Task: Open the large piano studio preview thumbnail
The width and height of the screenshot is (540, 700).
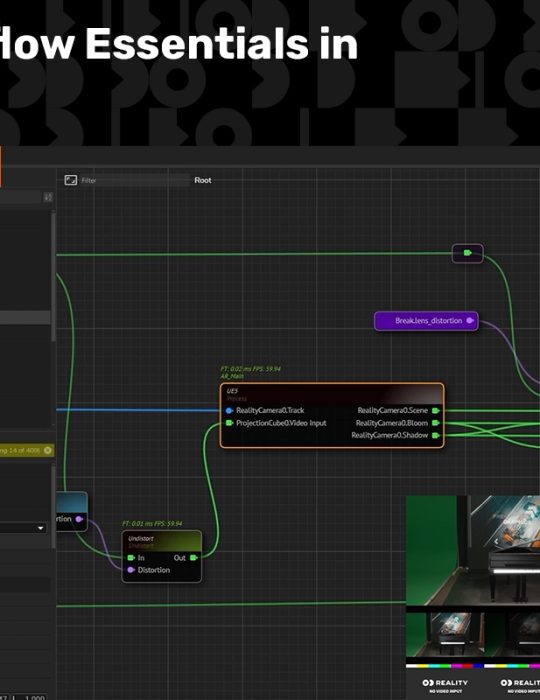Action: (x=473, y=550)
